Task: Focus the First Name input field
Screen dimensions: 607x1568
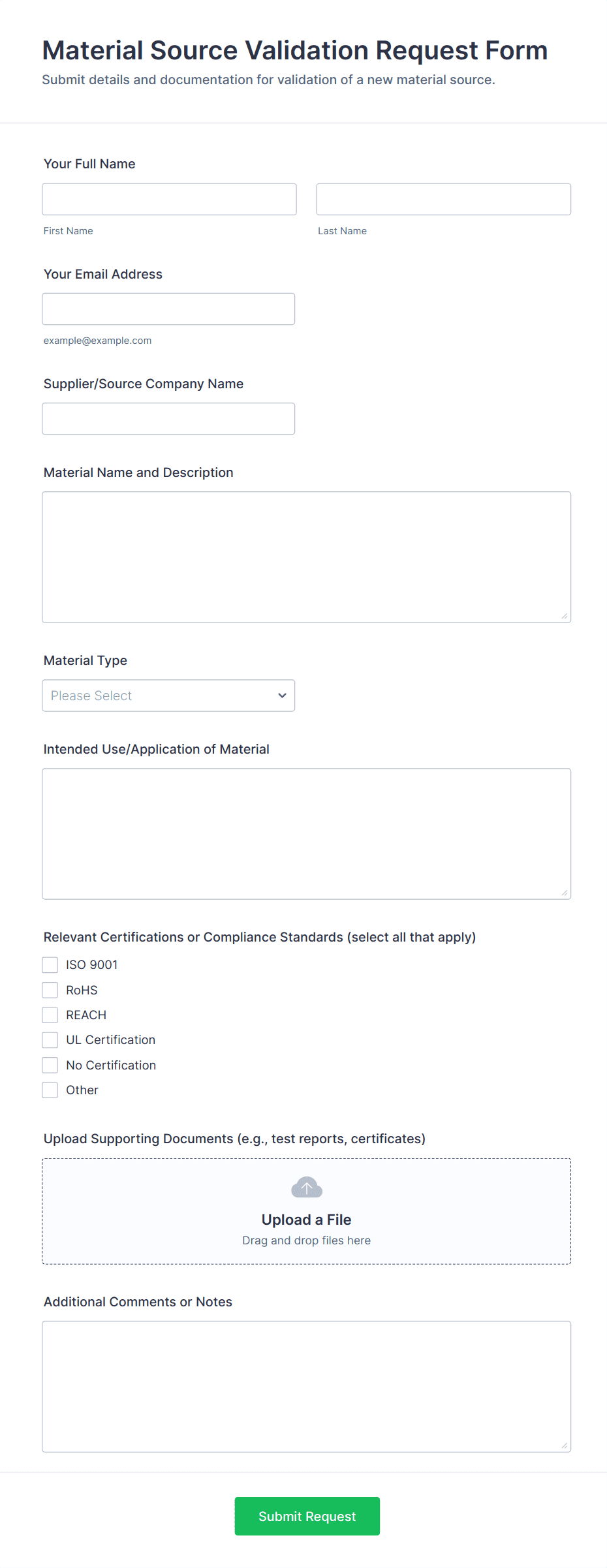Action: [x=169, y=199]
